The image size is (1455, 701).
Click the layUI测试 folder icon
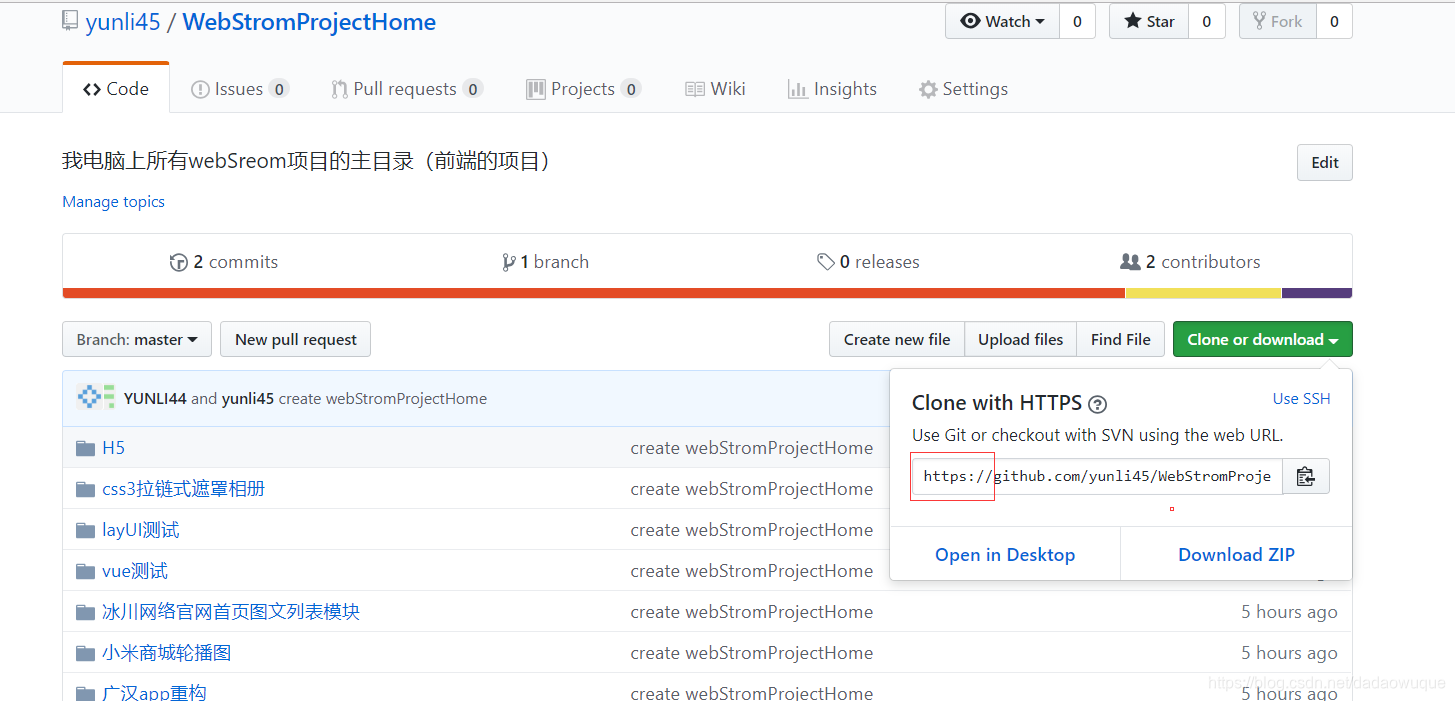pyautogui.click(x=85, y=530)
